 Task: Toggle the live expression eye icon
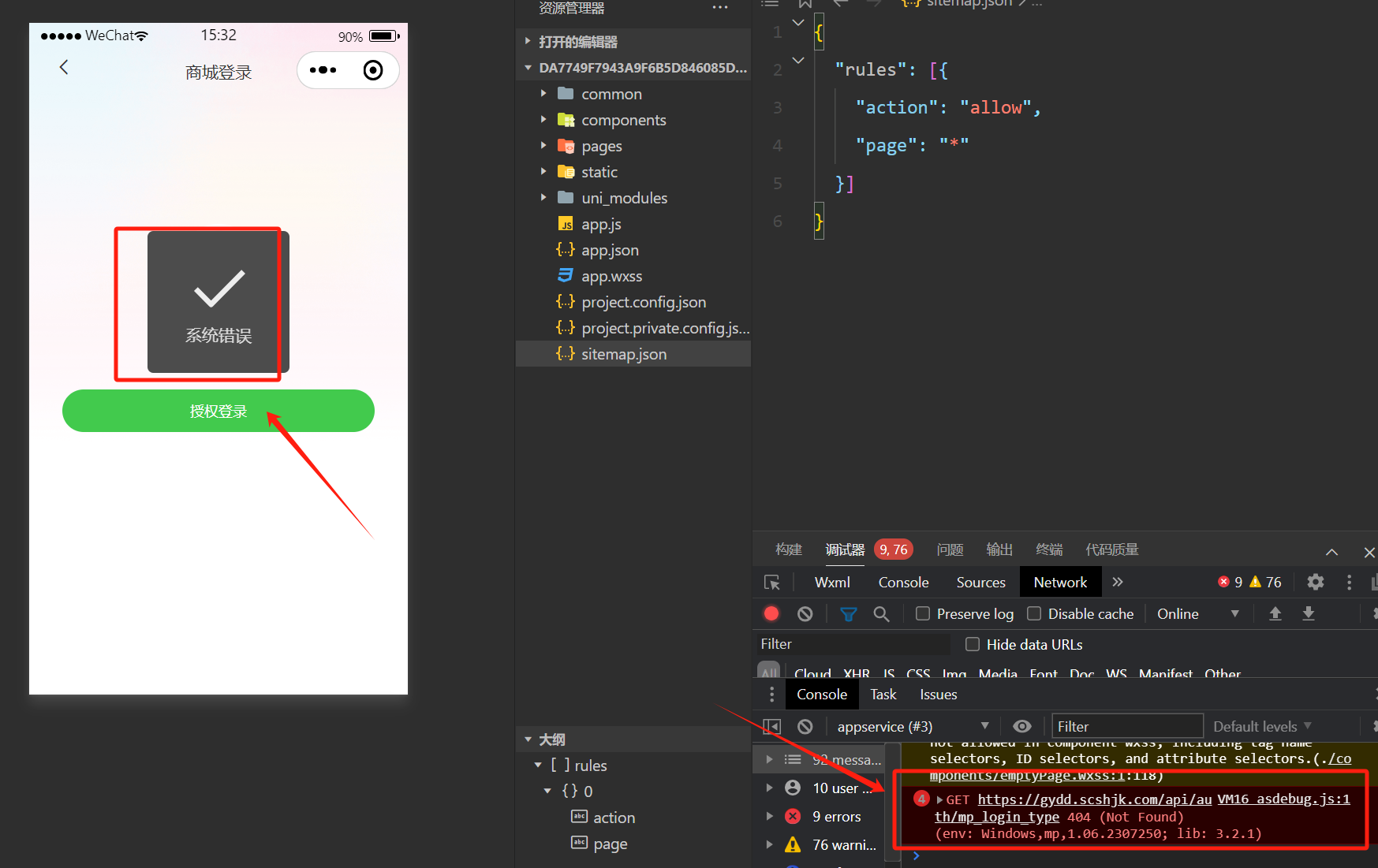click(1021, 727)
